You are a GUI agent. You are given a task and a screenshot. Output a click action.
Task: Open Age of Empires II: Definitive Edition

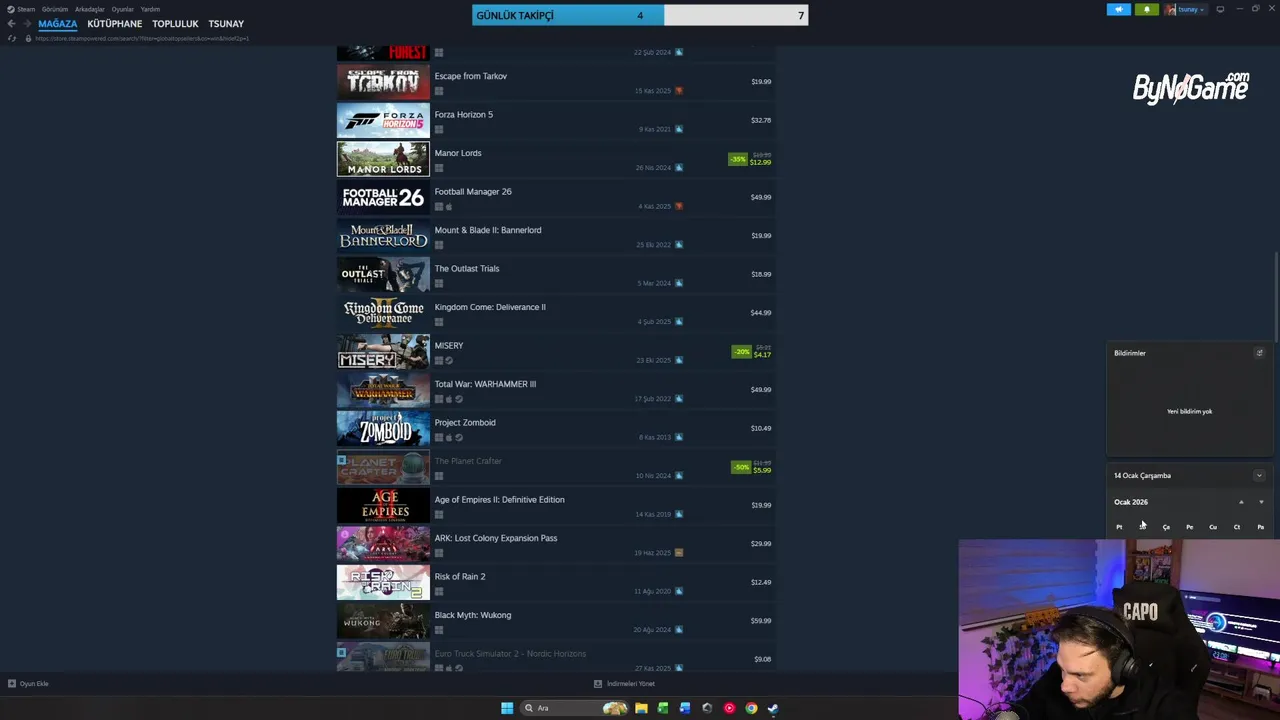556,505
